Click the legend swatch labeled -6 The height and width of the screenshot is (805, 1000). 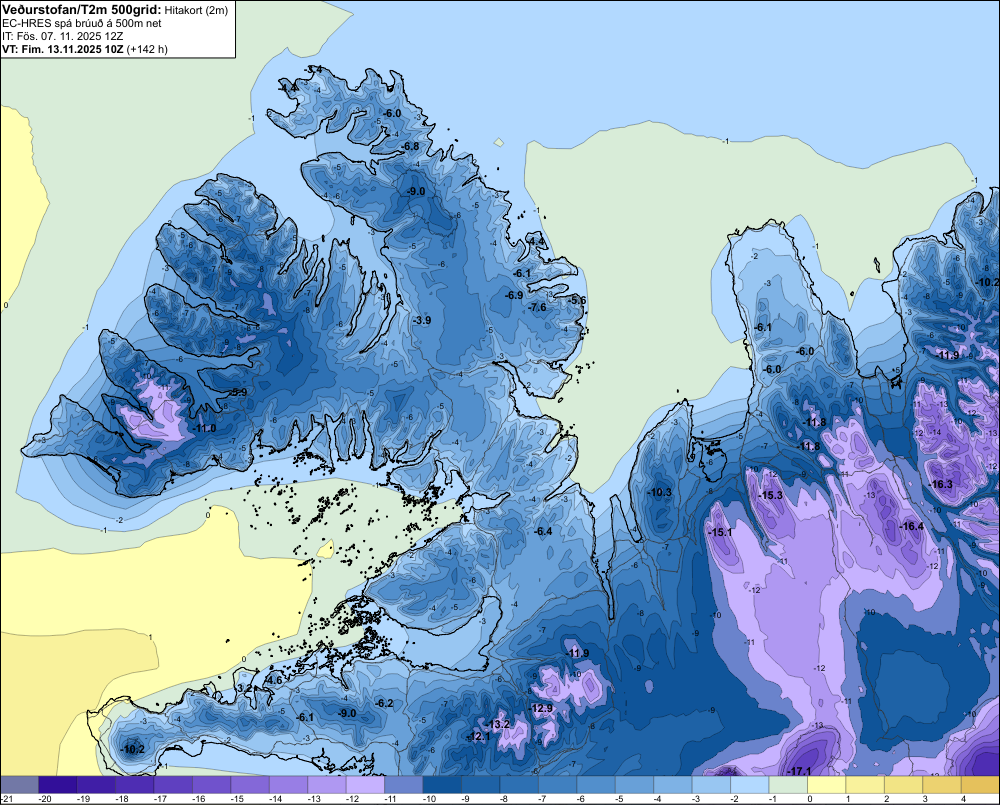click(x=596, y=784)
